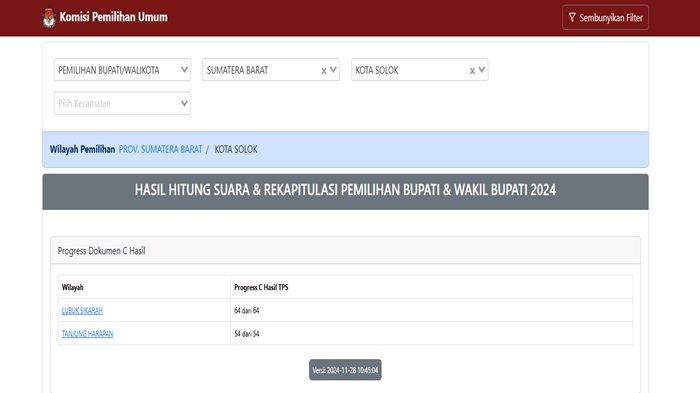Clear the SUMATERA BARAT selection with x
Screen dimensions: 700x393
[324, 71]
